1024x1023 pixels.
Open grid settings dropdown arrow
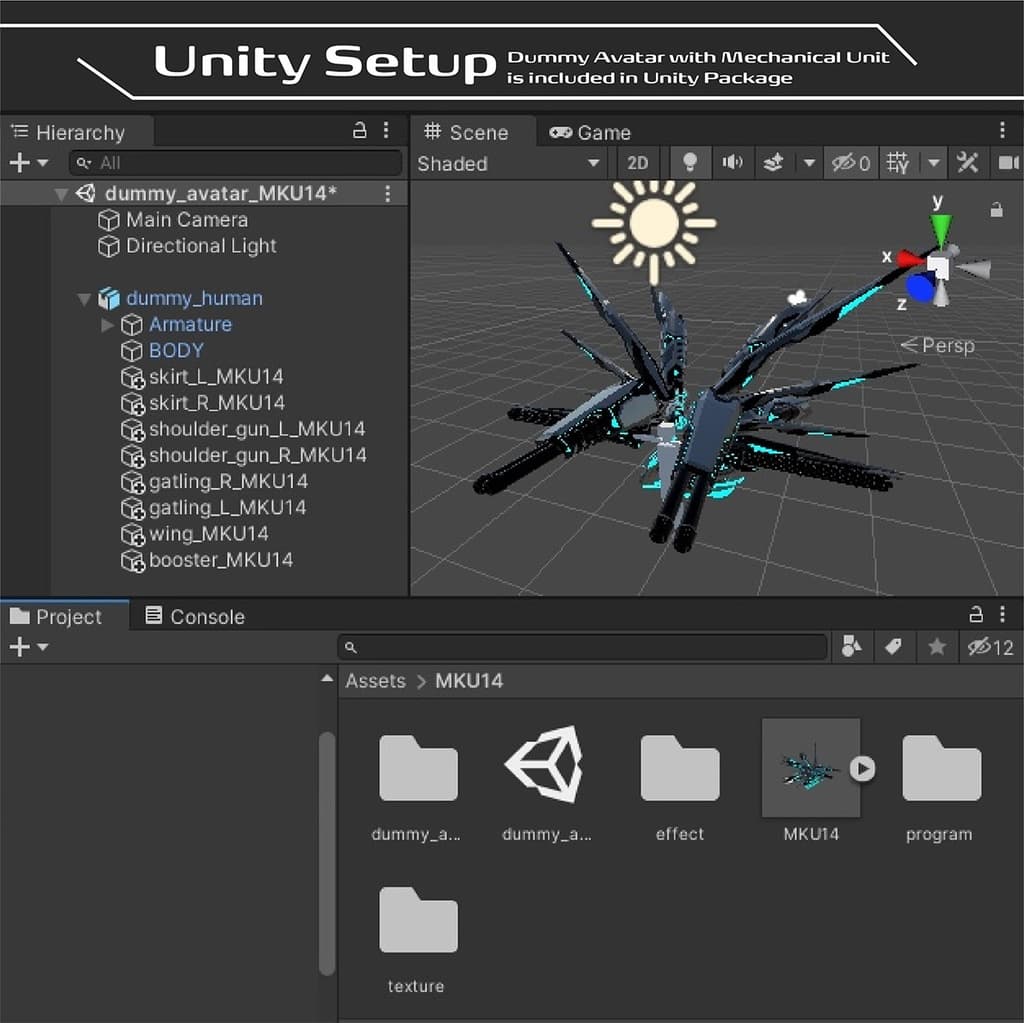click(x=934, y=163)
